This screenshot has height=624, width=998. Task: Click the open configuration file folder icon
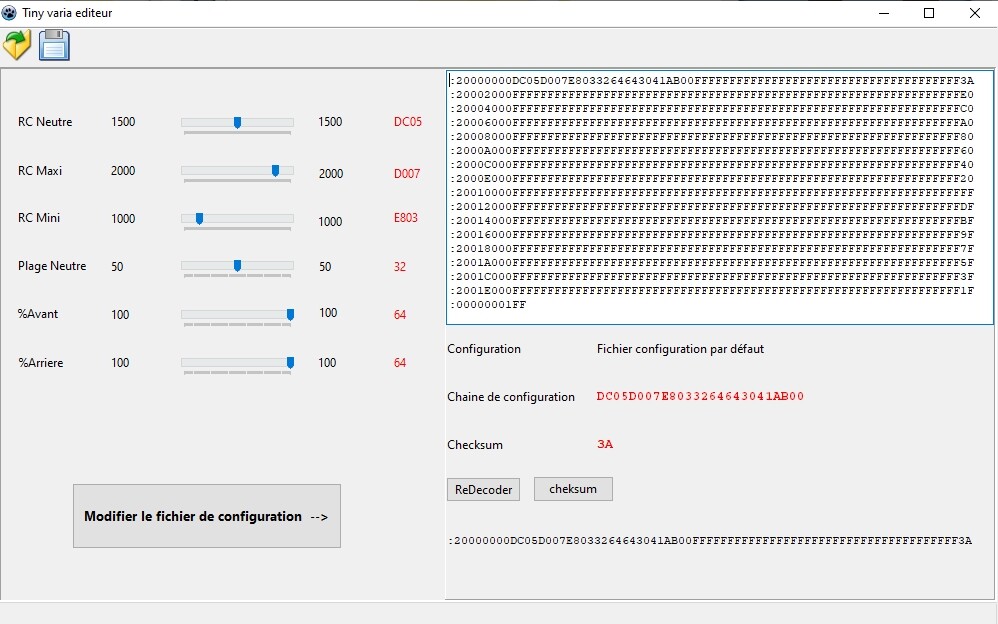pos(17,45)
